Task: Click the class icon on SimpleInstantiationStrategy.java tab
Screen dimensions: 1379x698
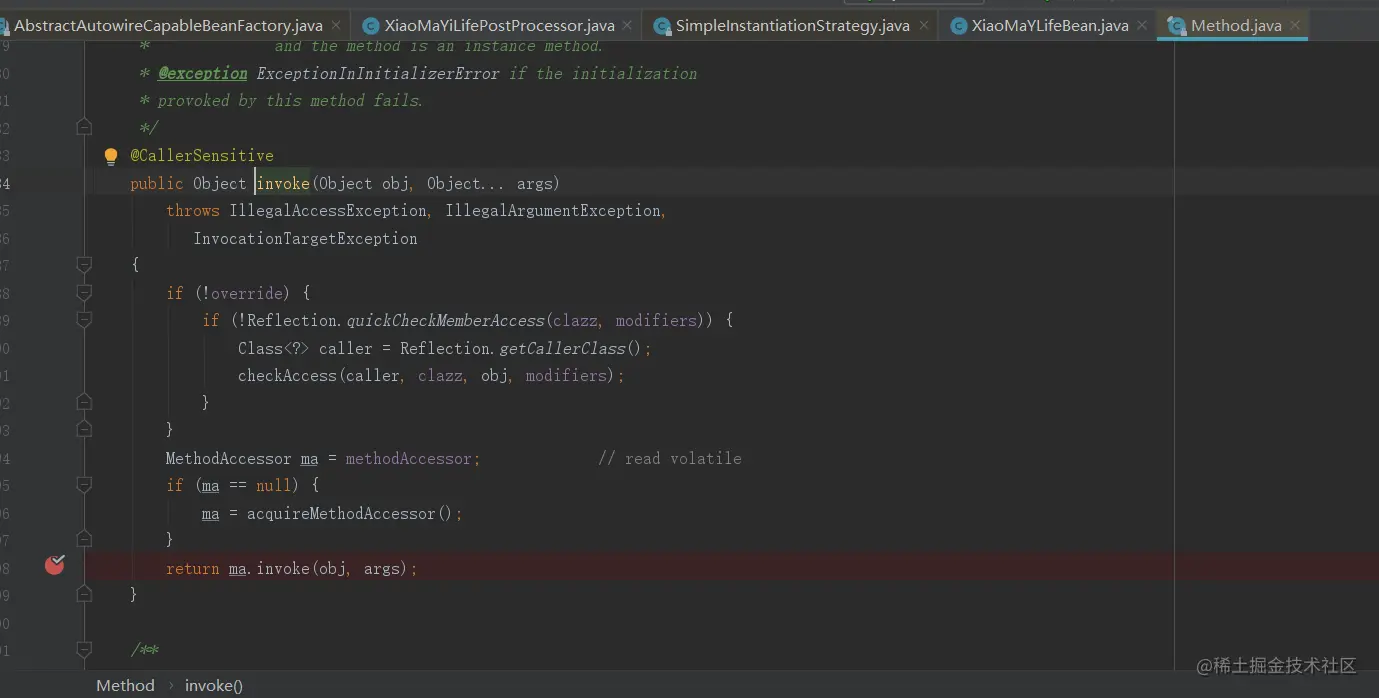Action: [x=662, y=26]
